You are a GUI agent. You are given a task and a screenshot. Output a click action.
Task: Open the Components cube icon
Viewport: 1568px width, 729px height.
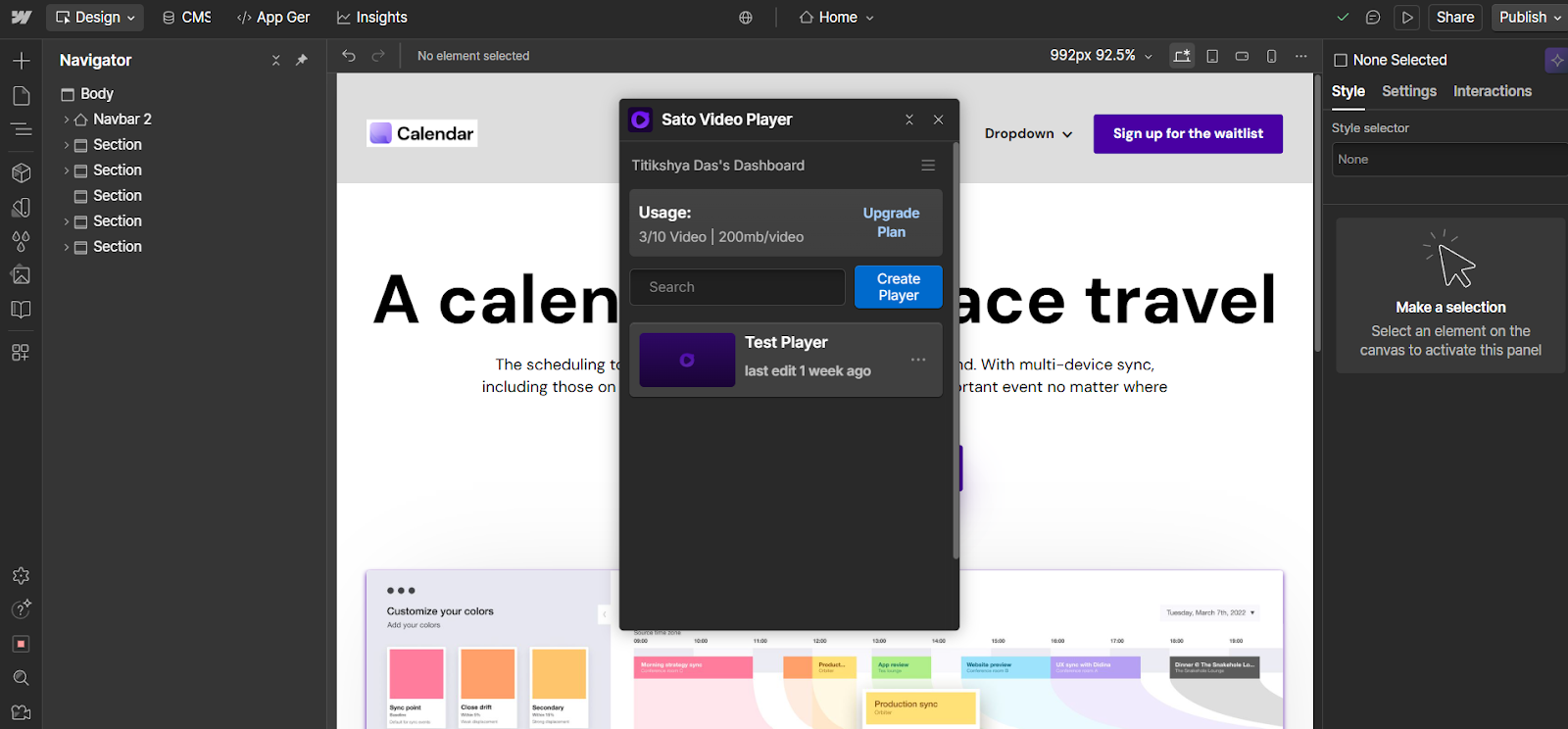click(21, 172)
